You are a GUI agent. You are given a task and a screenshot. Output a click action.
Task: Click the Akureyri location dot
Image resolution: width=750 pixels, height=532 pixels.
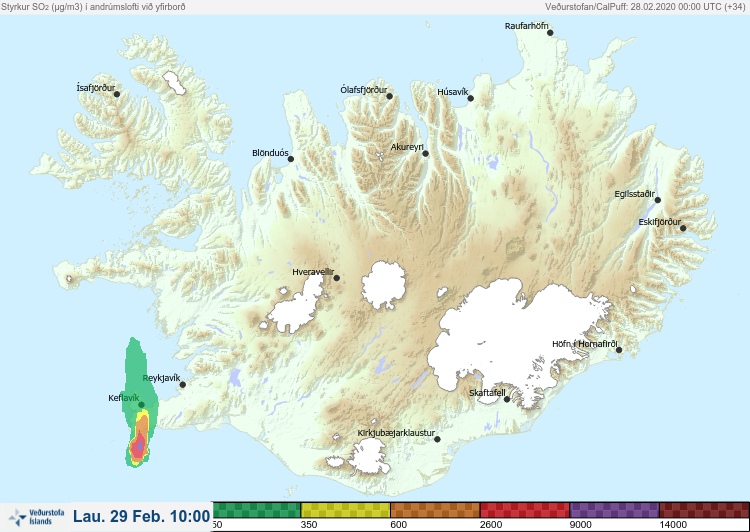(425, 154)
